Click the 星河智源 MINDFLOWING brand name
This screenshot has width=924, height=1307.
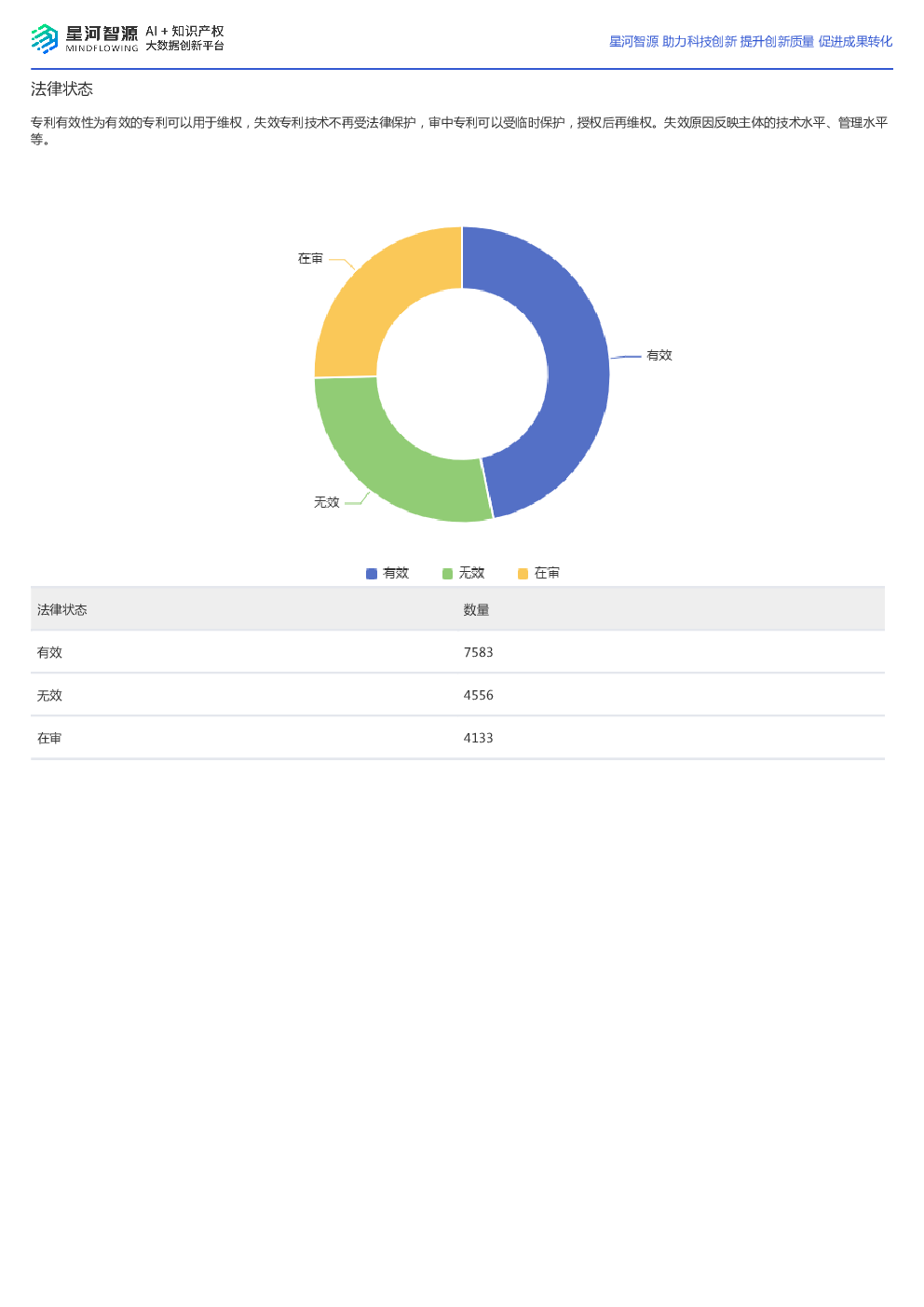point(102,39)
